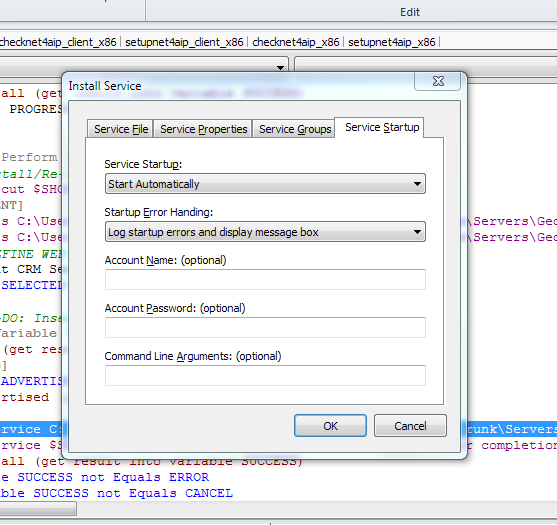The image size is (557, 525).
Task: Select the 'SUCCESS not Equals CANCEL' script line
Action: [117, 493]
